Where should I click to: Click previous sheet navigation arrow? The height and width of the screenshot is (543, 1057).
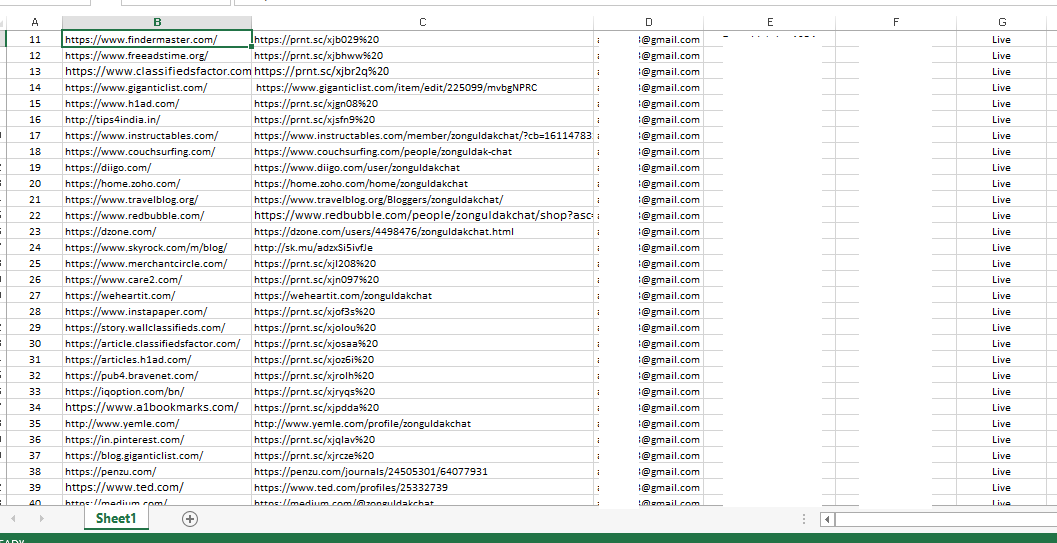coord(13,518)
